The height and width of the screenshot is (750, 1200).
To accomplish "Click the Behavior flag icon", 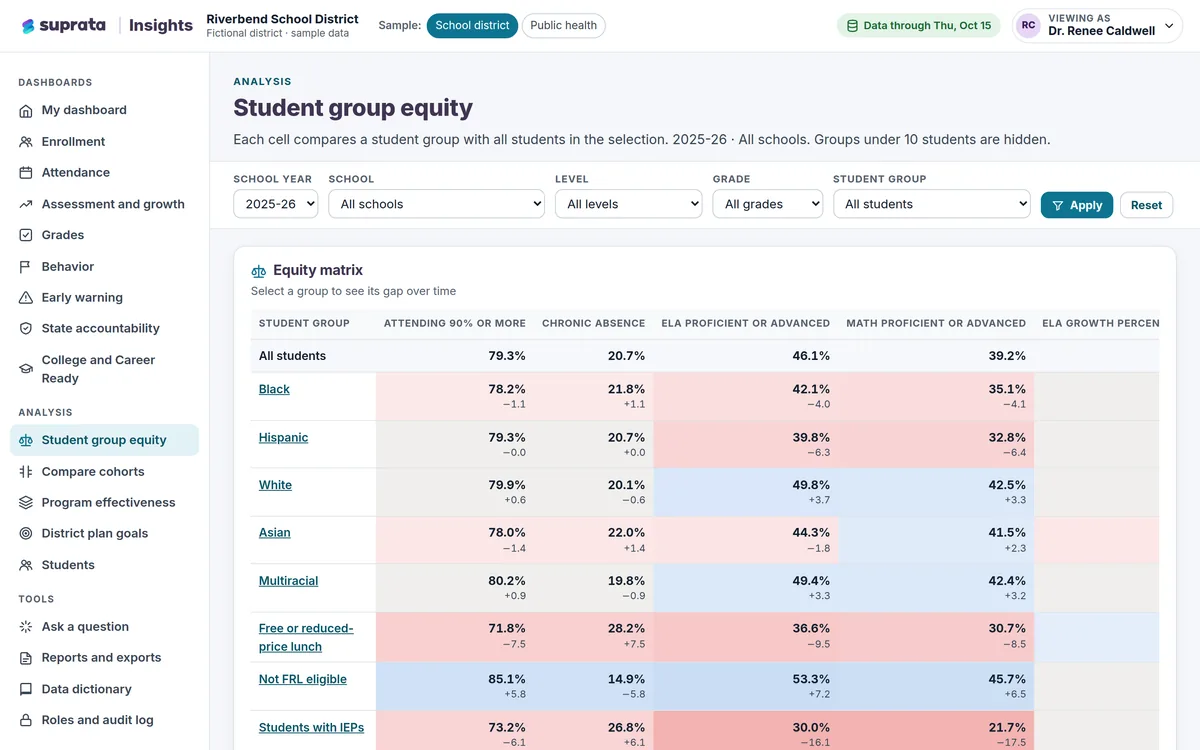I will pos(26,267).
